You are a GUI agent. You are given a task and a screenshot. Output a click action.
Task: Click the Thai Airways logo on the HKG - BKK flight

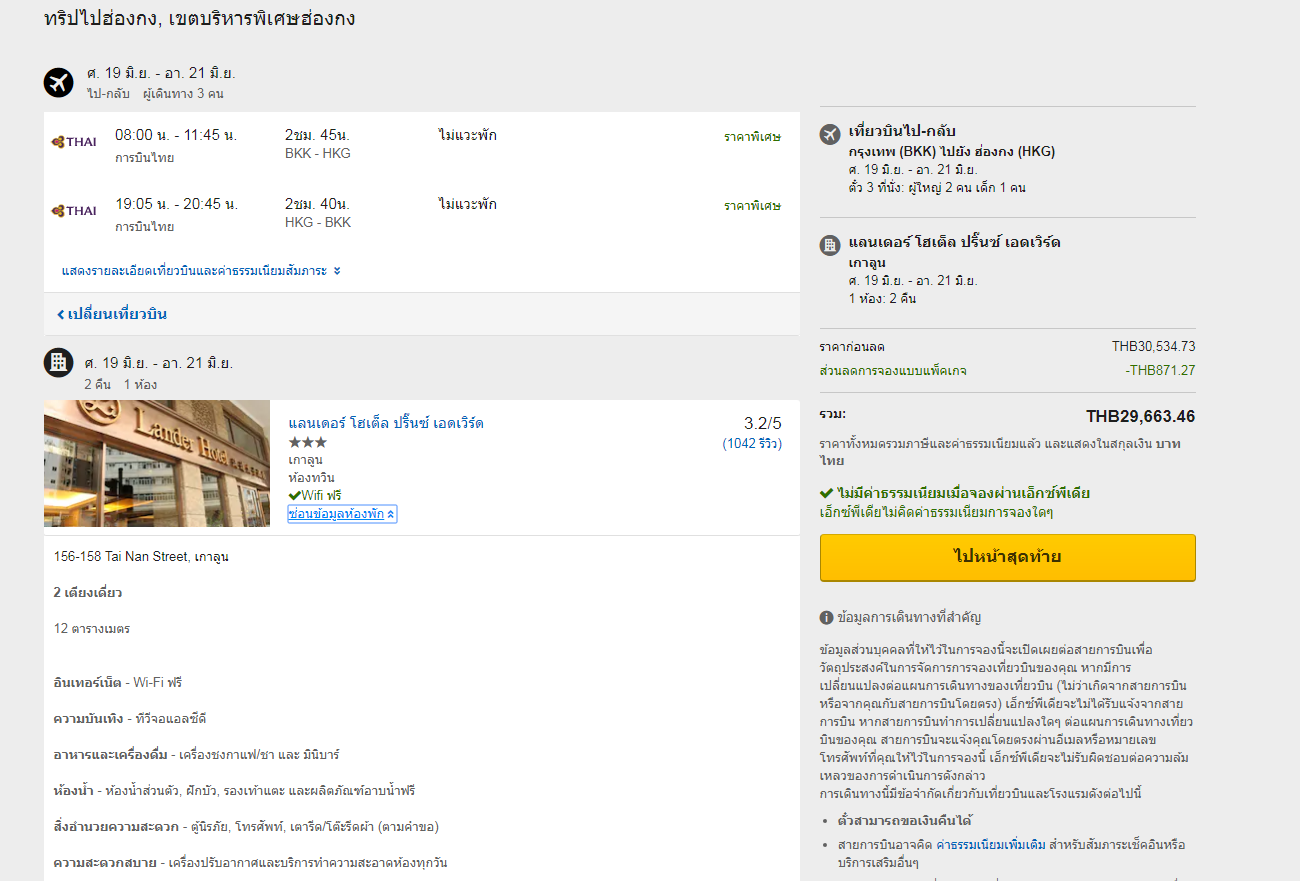click(74, 210)
